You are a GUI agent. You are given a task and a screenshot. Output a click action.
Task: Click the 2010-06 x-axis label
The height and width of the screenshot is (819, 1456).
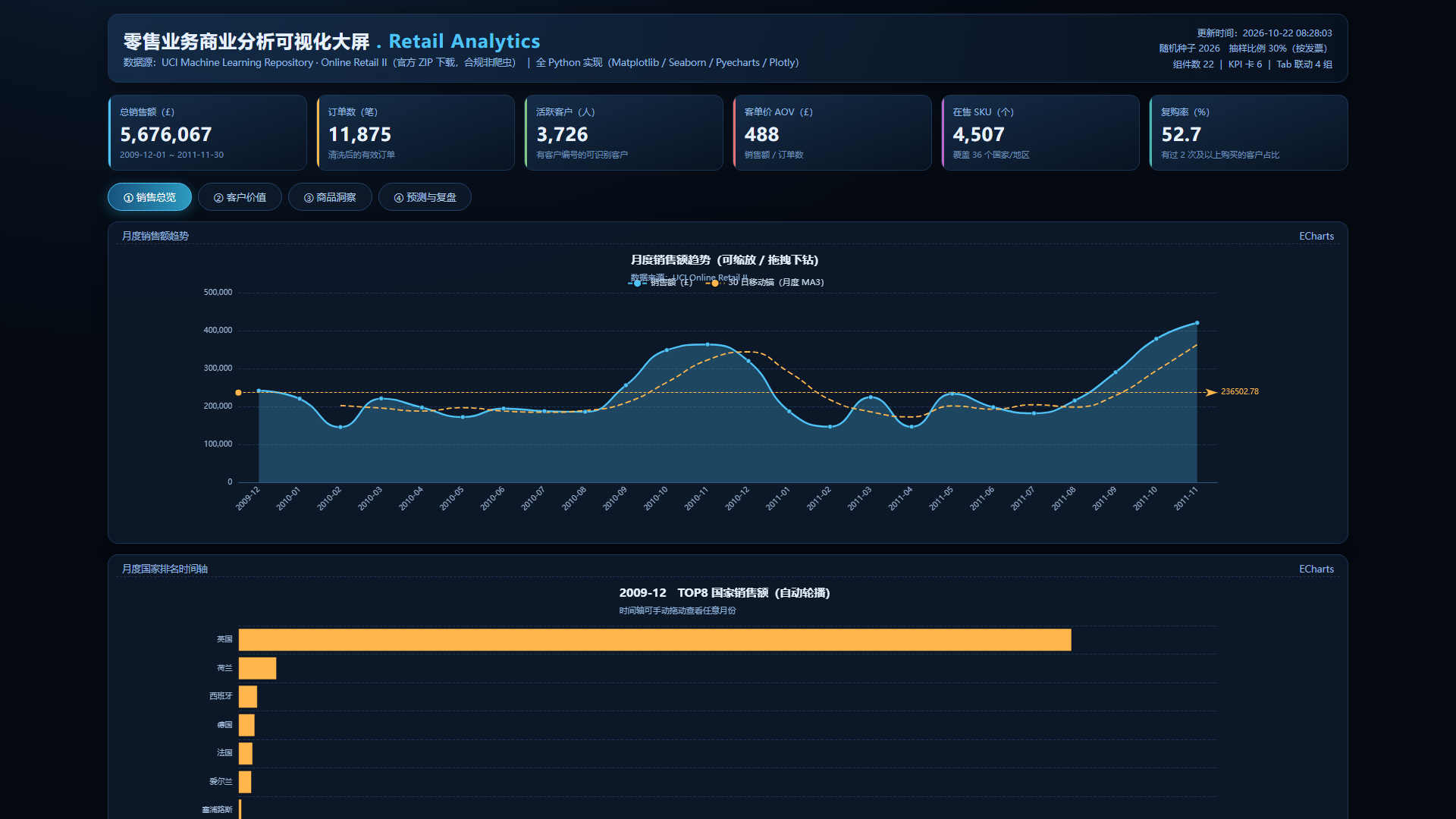tap(493, 499)
